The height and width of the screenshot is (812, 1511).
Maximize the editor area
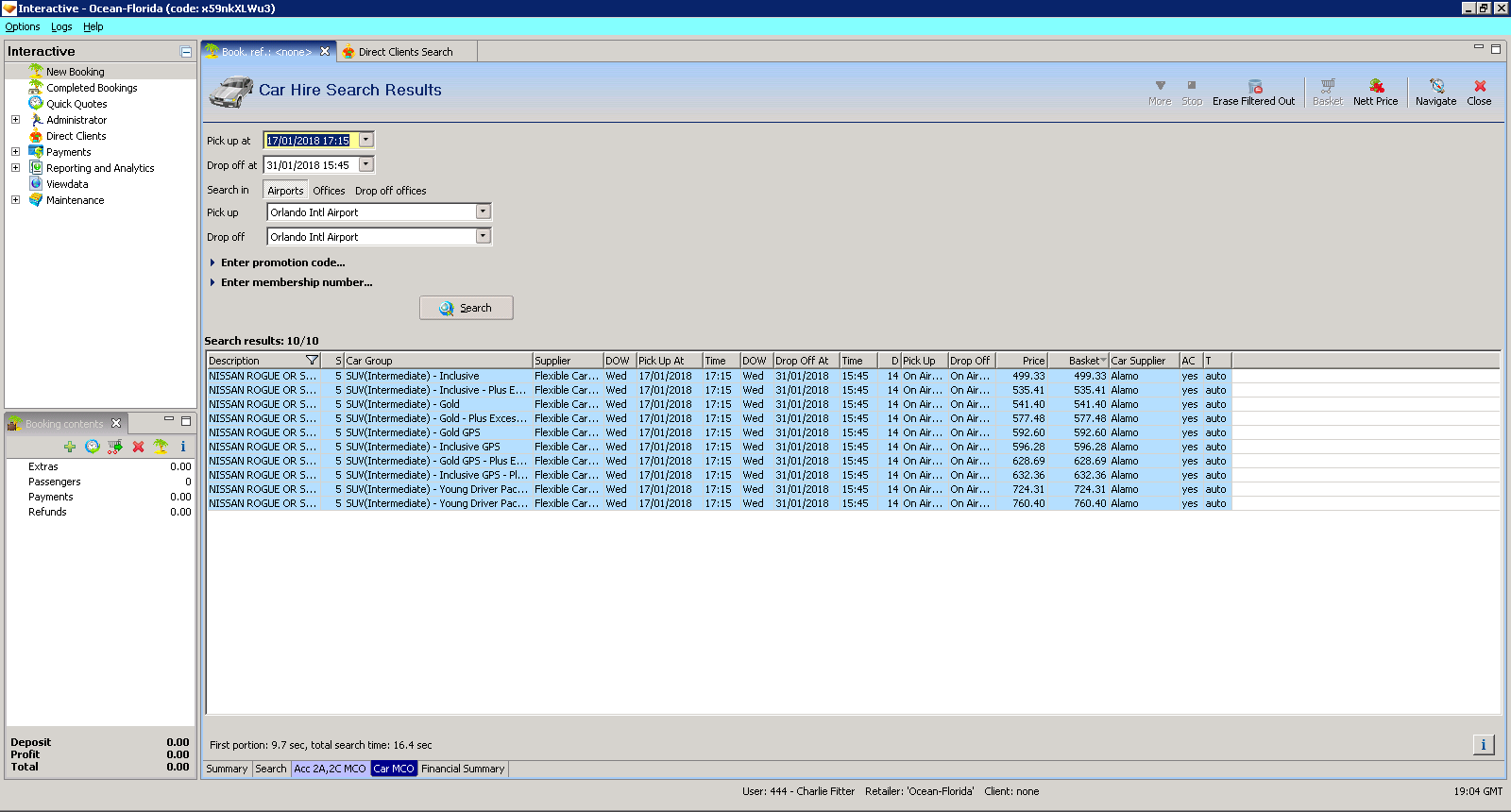[x=1496, y=49]
